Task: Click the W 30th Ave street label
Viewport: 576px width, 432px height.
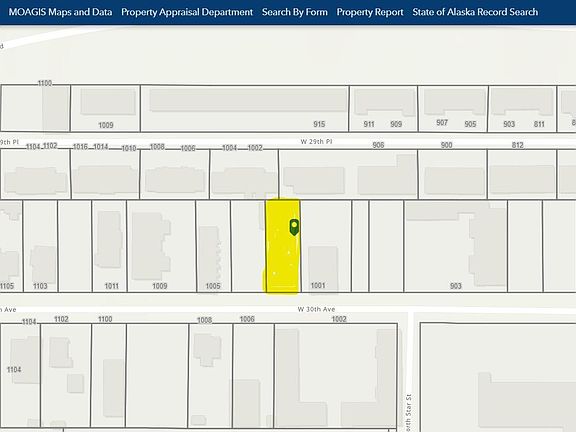Action: 316,309
